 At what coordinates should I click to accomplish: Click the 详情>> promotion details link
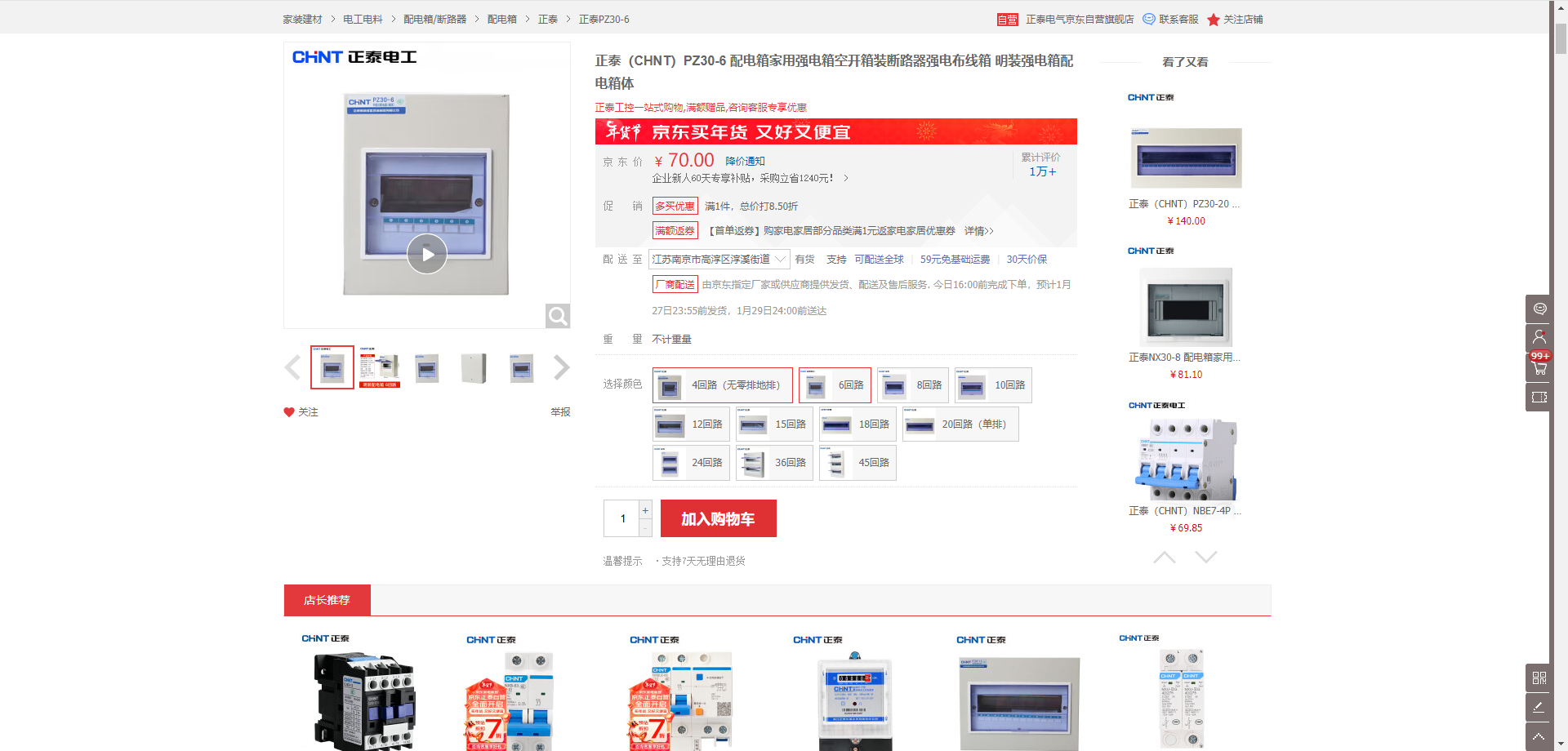tap(979, 231)
